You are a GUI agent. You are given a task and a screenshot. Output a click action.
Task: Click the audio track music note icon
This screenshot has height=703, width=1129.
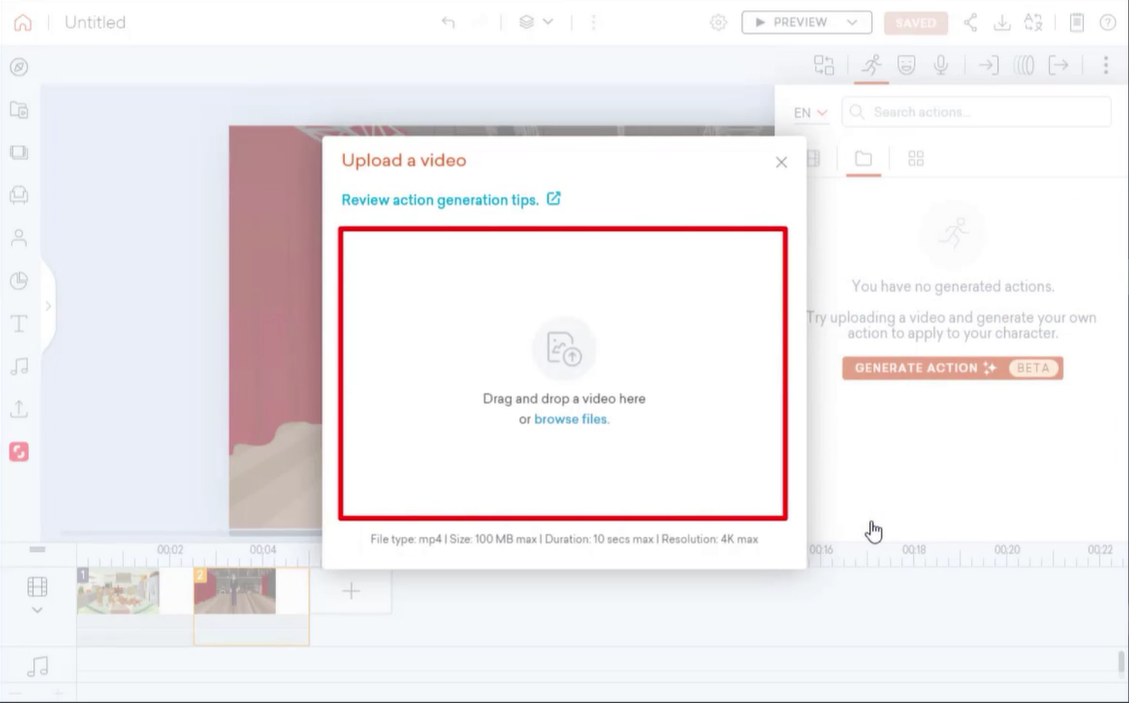pos(37,666)
